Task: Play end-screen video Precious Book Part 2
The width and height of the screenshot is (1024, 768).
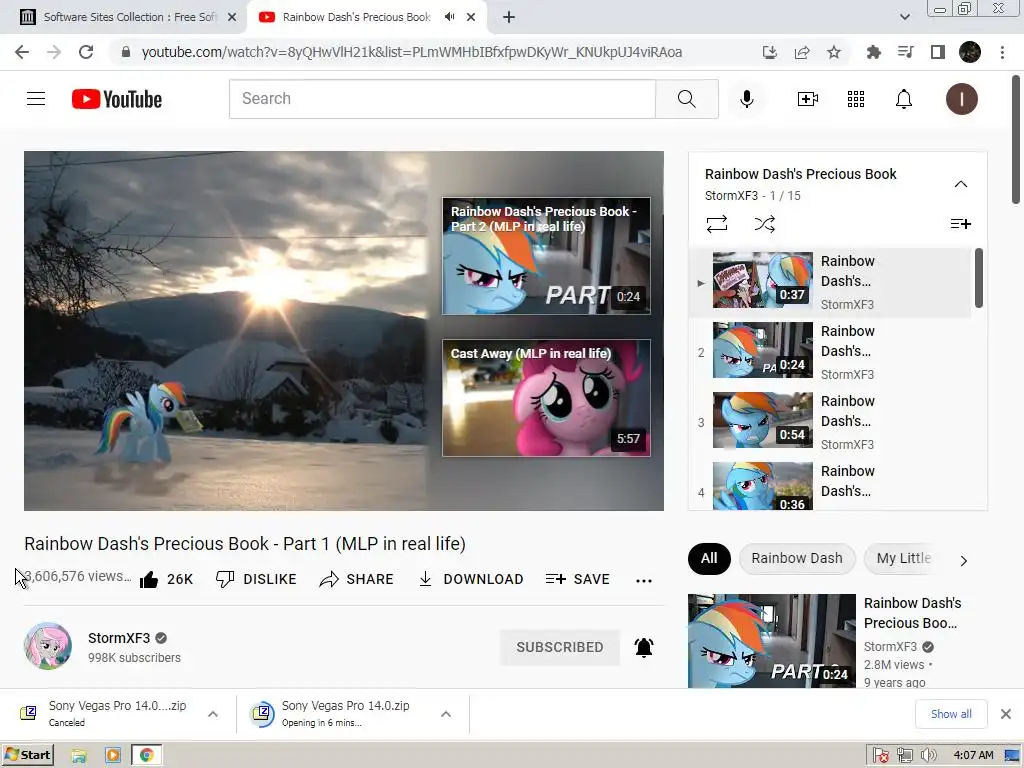Action: pyautogui.click(x=546, y=256)
